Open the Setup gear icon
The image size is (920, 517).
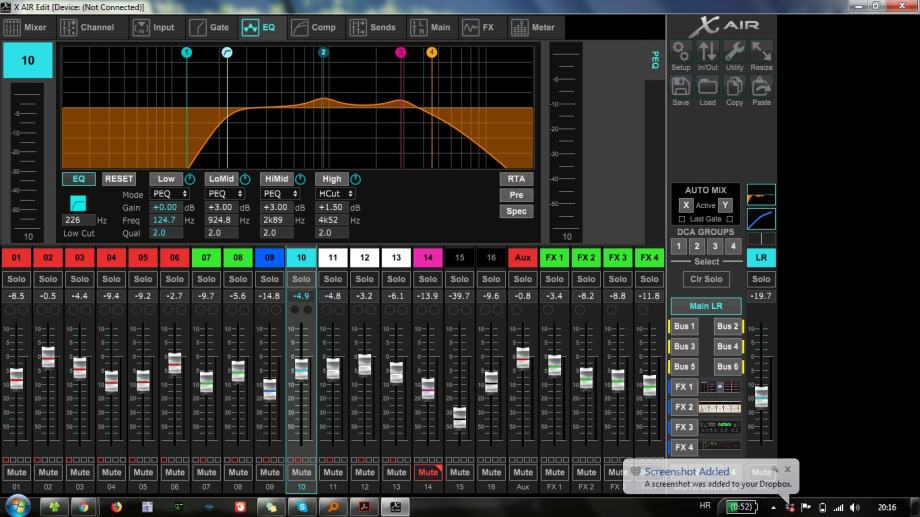[680, 51]
